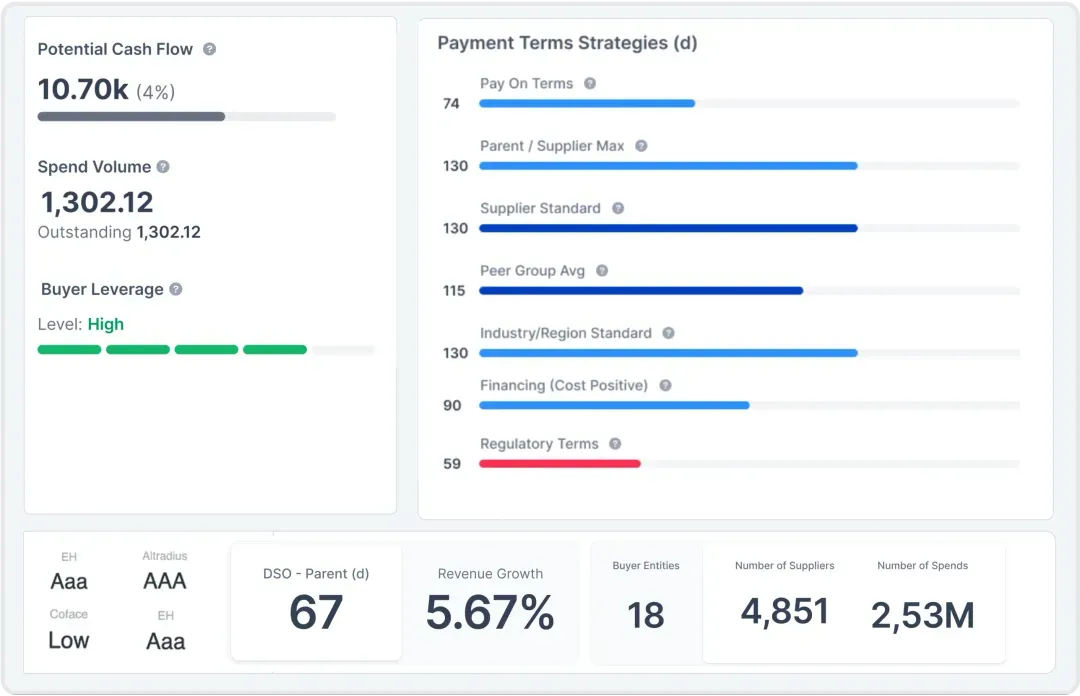Click Parent / Supplier Max info icon
1080x696 pixels.
(x=641, y=146)
